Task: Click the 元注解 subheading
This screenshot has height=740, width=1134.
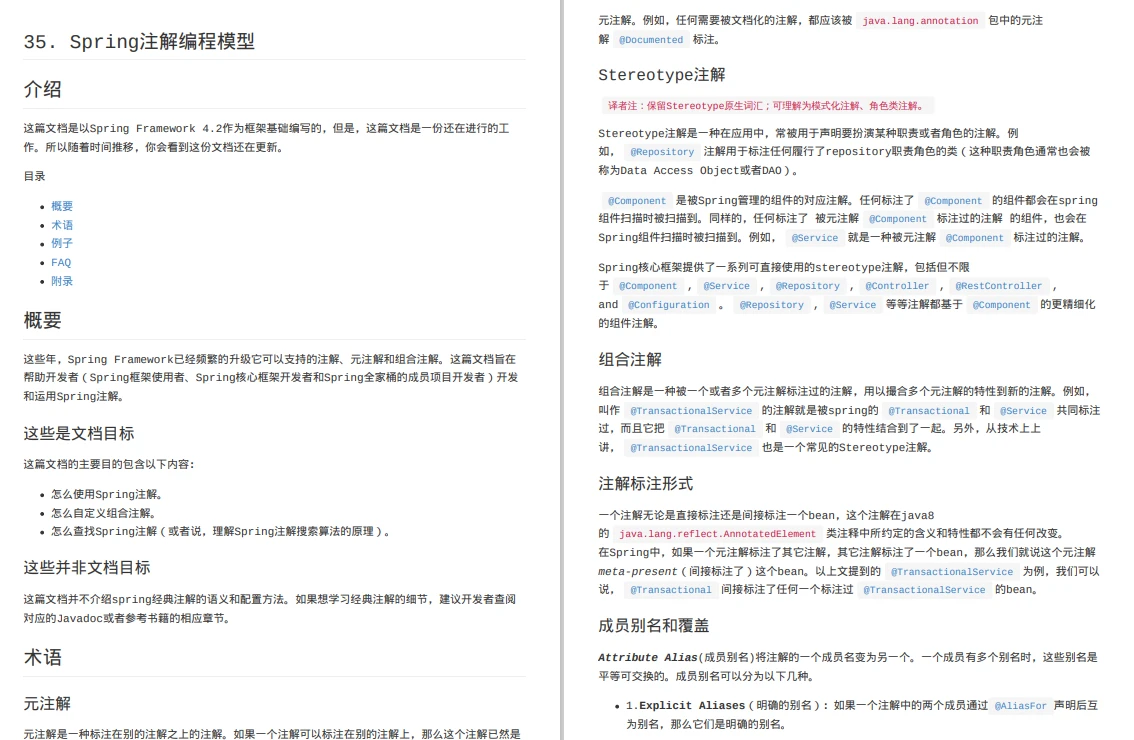Action: (x=47, y=703)
